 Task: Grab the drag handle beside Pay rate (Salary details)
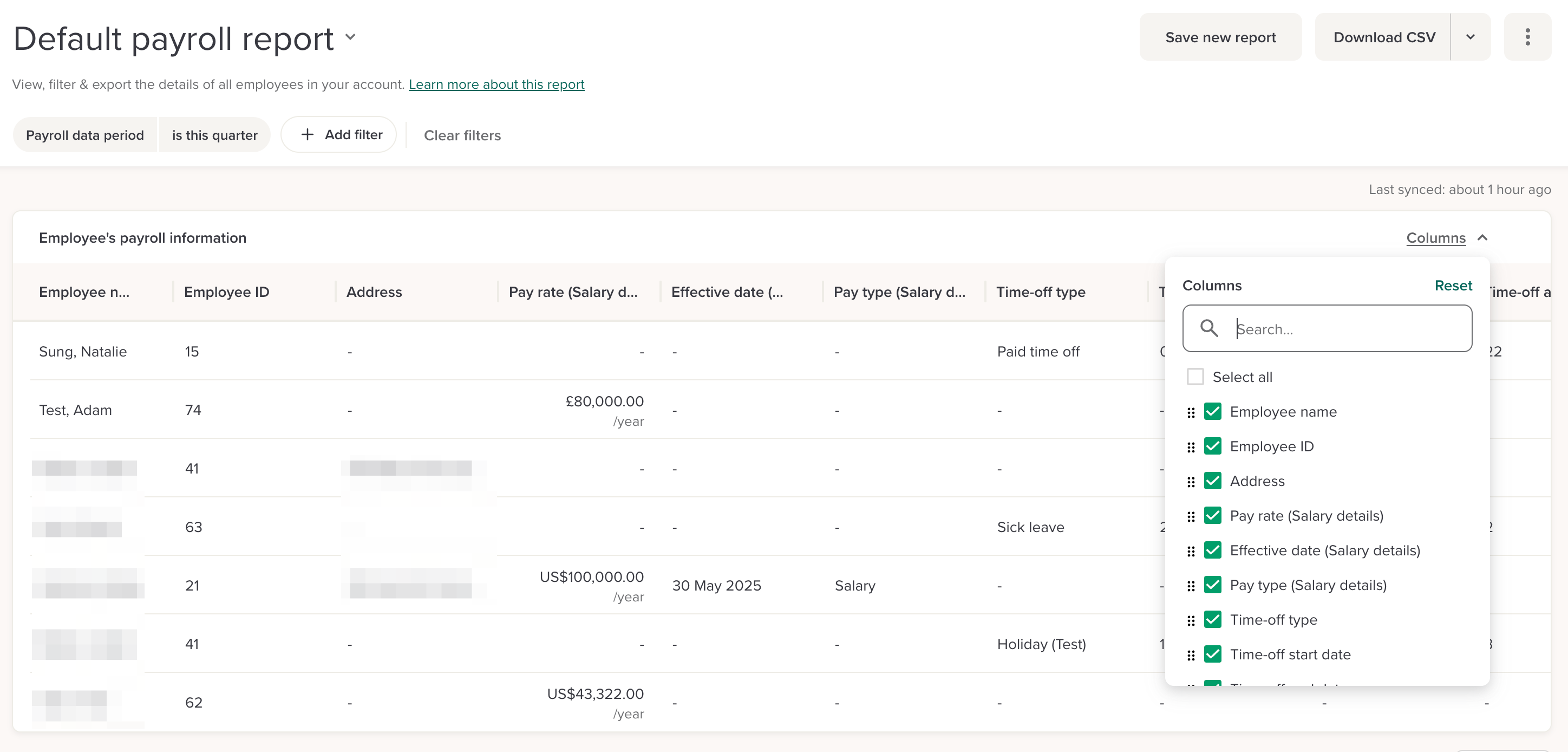[x=1191, y=517]
